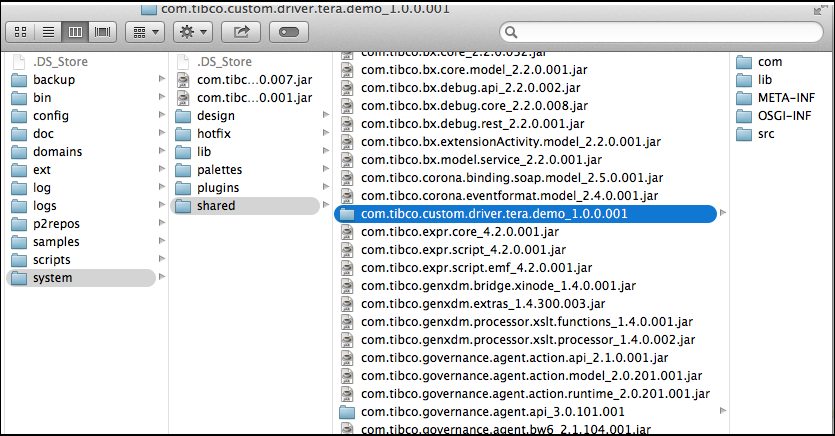This screenshot has height=436, width=835.
Task: Switch to icon view
Action: (21, 32)
